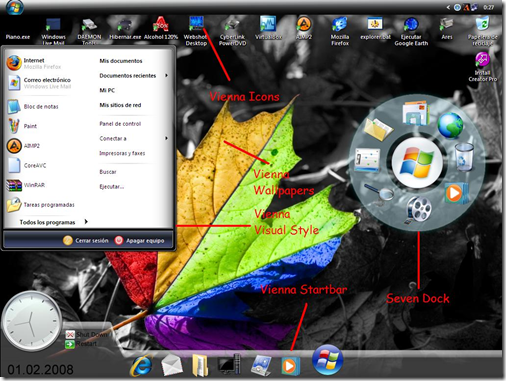Open Correo electrónico start menu entry
506x381 pixels.
click(x=38, y=83)
